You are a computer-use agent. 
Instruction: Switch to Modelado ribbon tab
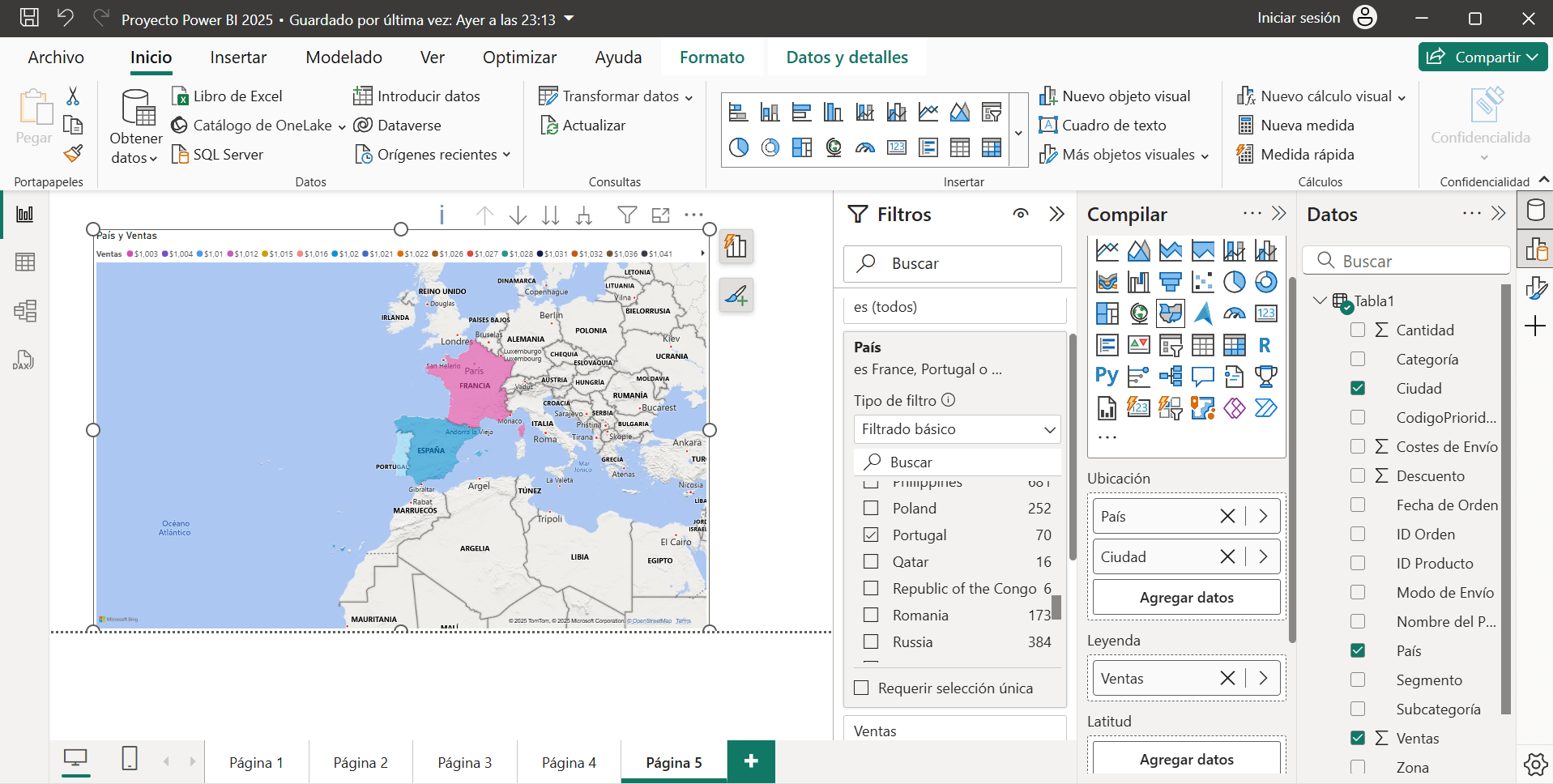343,57
